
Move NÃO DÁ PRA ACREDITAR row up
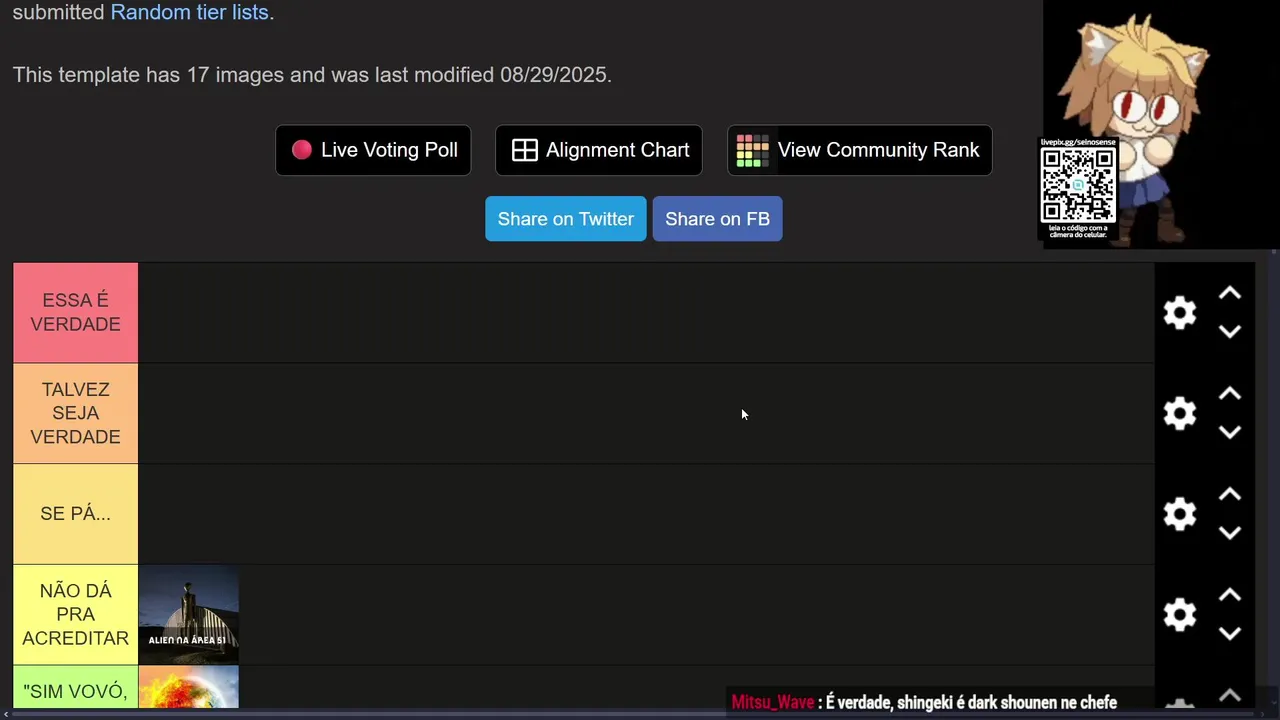point(1230,595)
